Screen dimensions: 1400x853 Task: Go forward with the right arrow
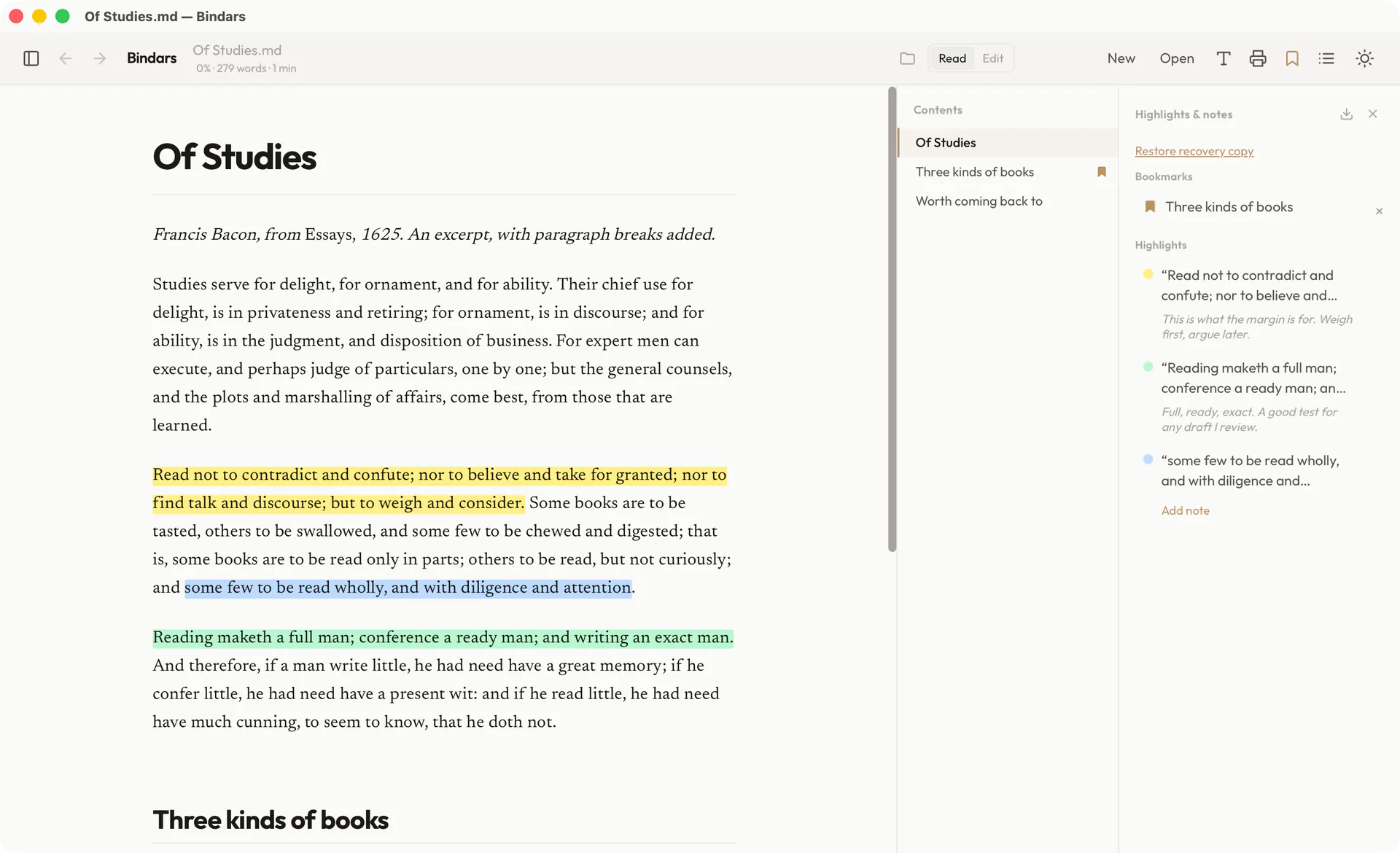(x=100, y=58)
